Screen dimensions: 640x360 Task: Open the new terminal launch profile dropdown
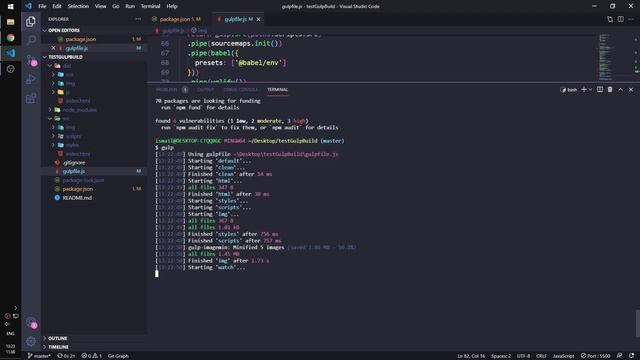(x=591, y=90)
